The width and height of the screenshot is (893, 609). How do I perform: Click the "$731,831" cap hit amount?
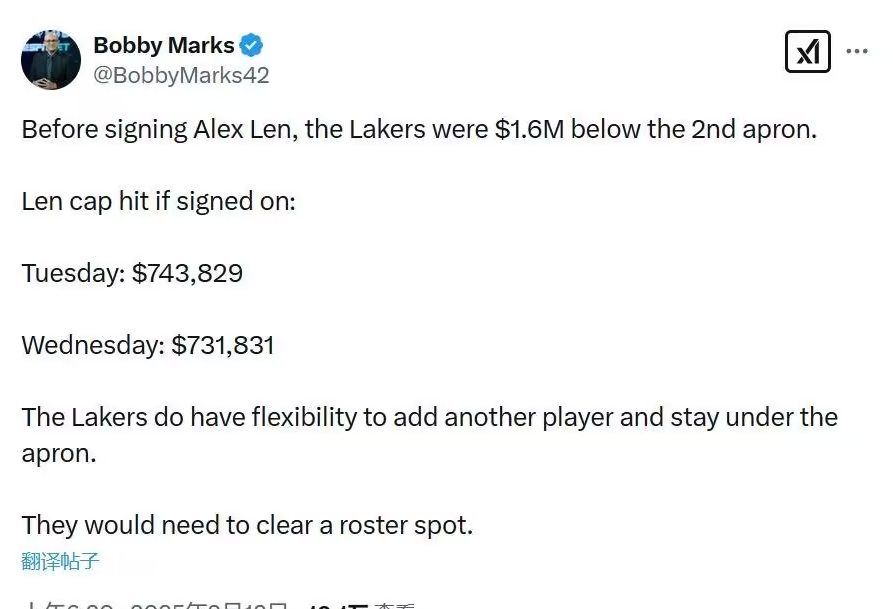(223, 345)
